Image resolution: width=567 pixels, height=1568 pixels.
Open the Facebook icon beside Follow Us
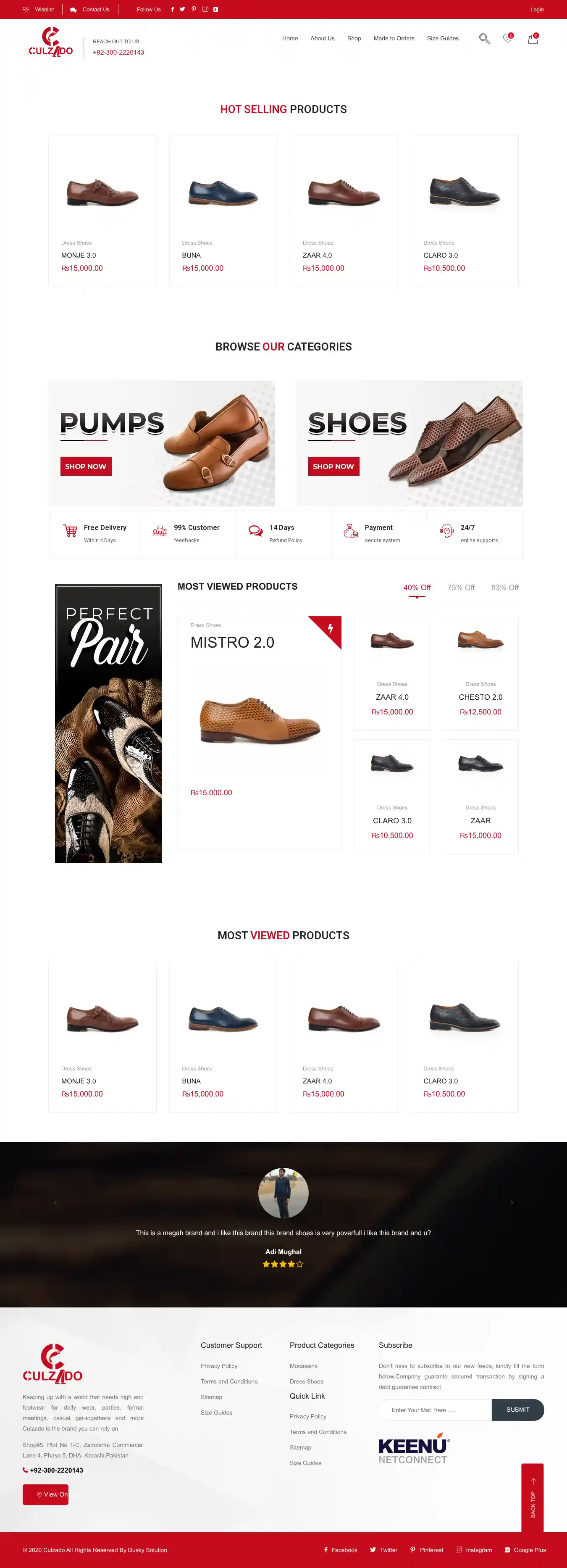coord(172,9)
